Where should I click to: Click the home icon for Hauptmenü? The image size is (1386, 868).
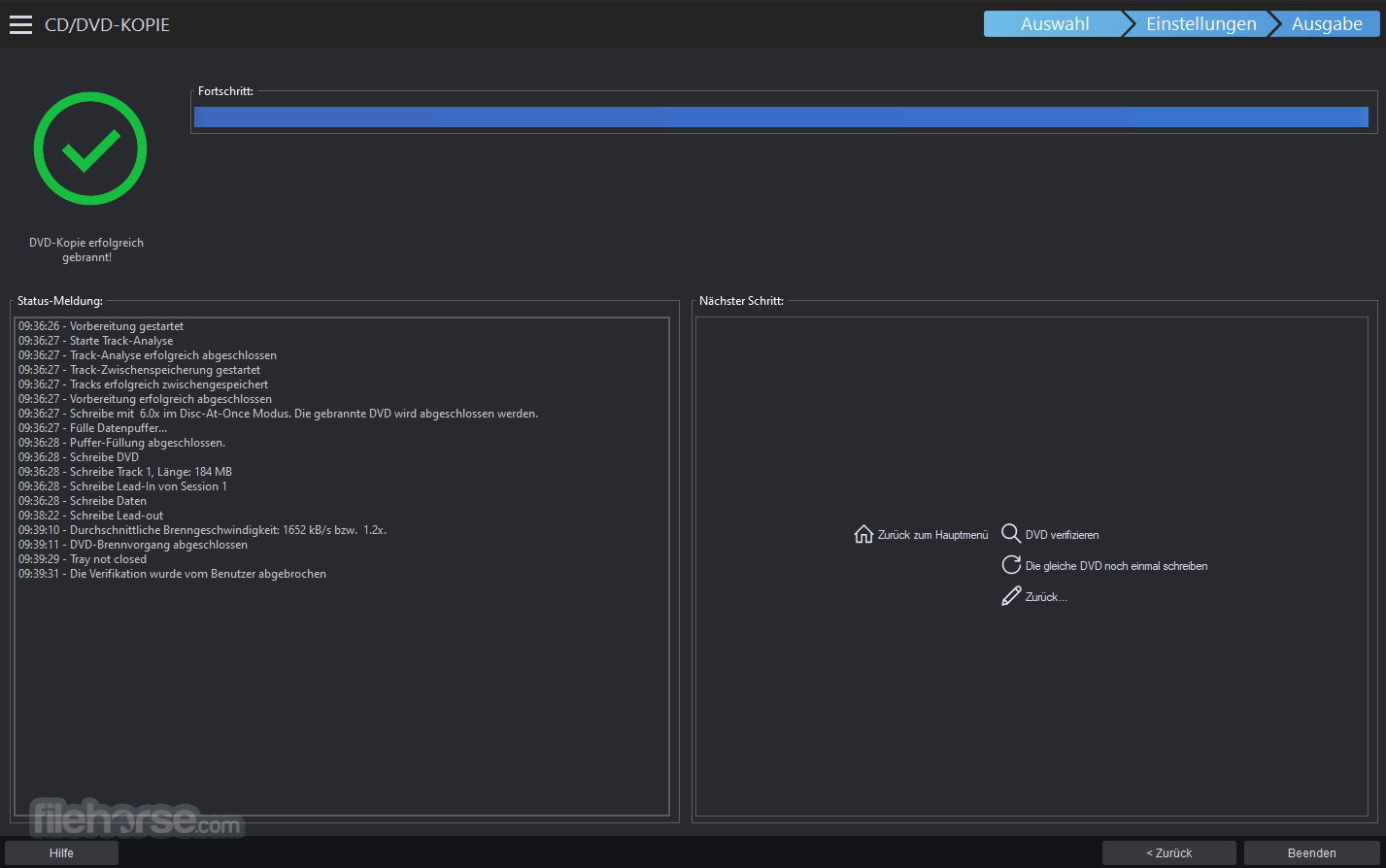pyautogui.click(x=863, y=534)
